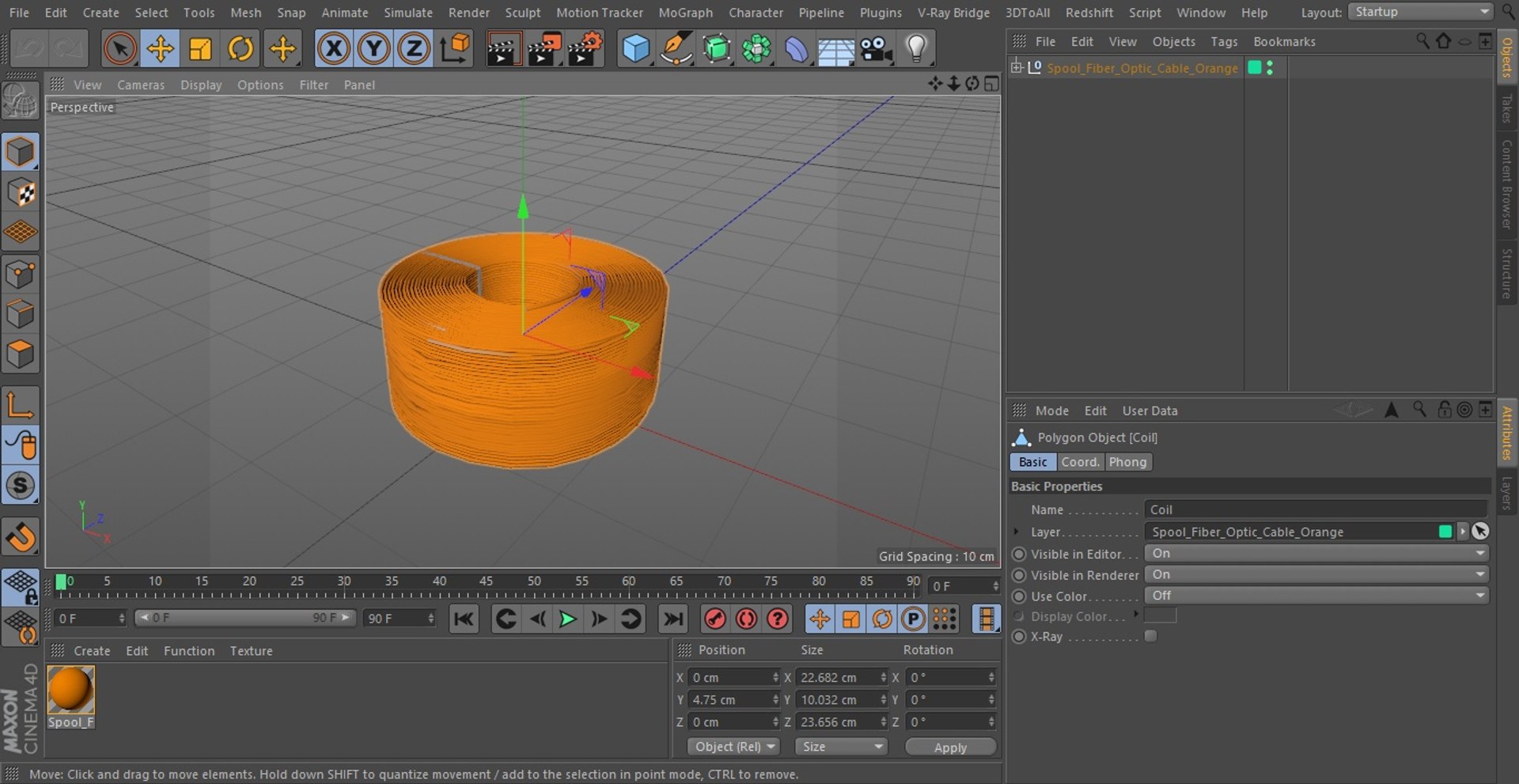
Task: Click Display Color swatch
Action: pyautogui.click(x=1161, y=615)
